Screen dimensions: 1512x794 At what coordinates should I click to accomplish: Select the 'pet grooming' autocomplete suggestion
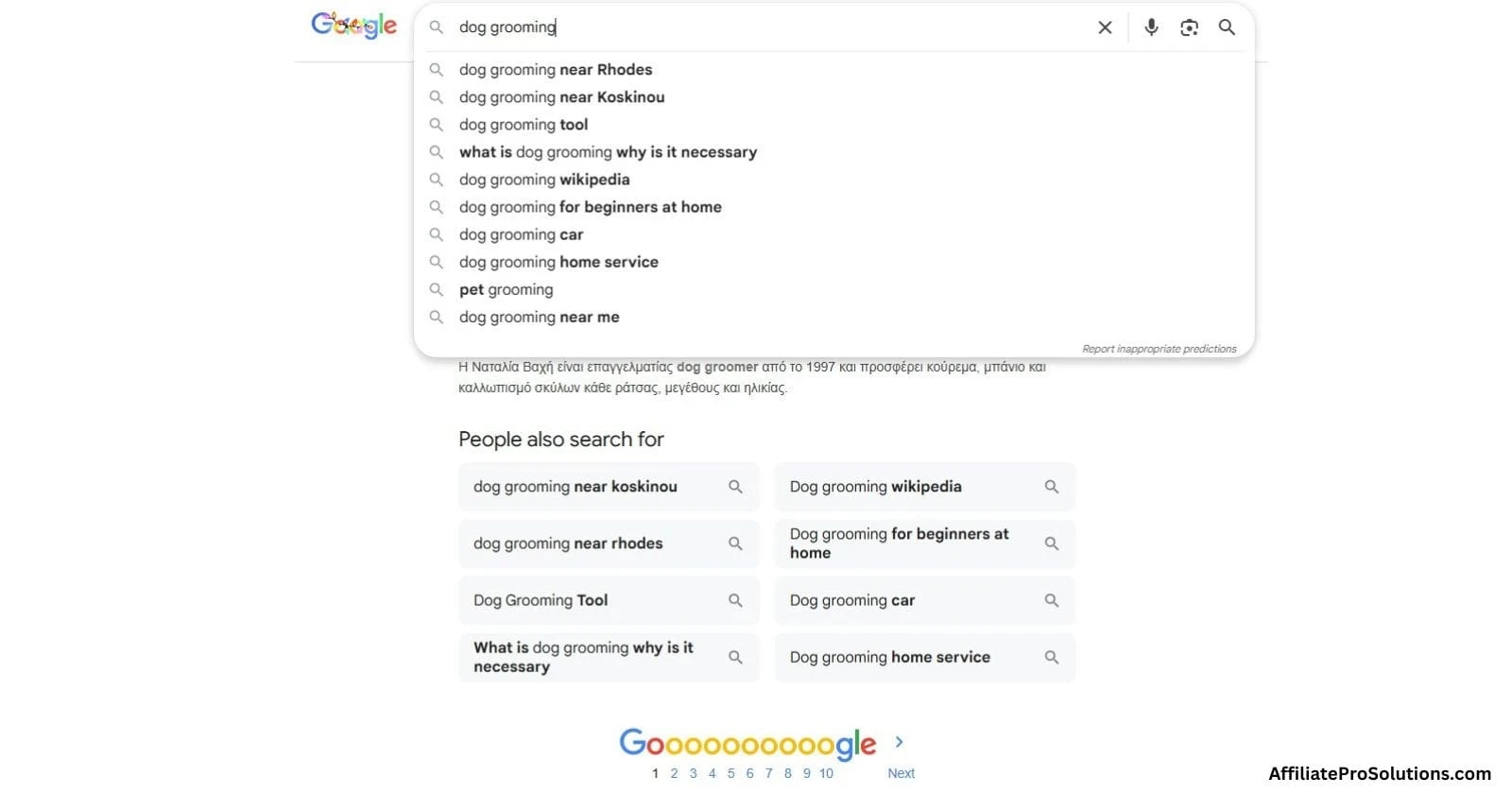(x=506, y=289)
